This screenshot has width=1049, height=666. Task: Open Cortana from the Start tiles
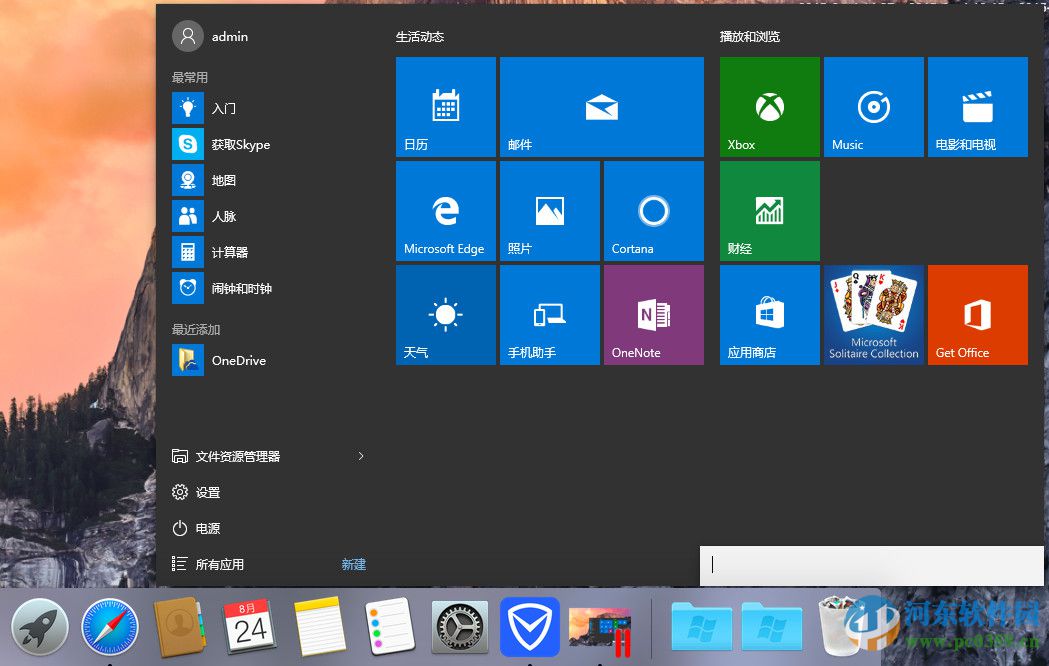point(653,210)
